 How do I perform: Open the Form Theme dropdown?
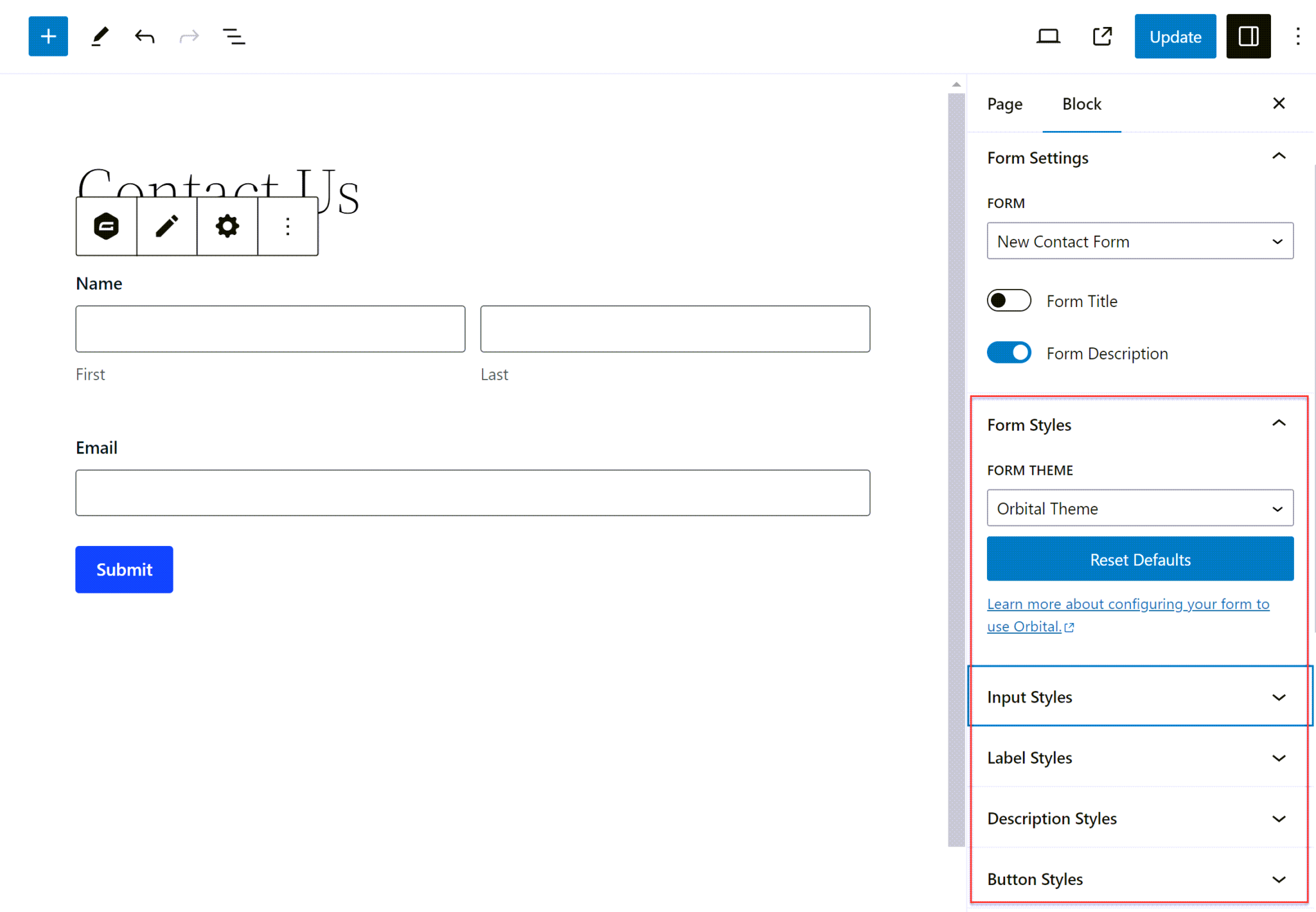1139,508
